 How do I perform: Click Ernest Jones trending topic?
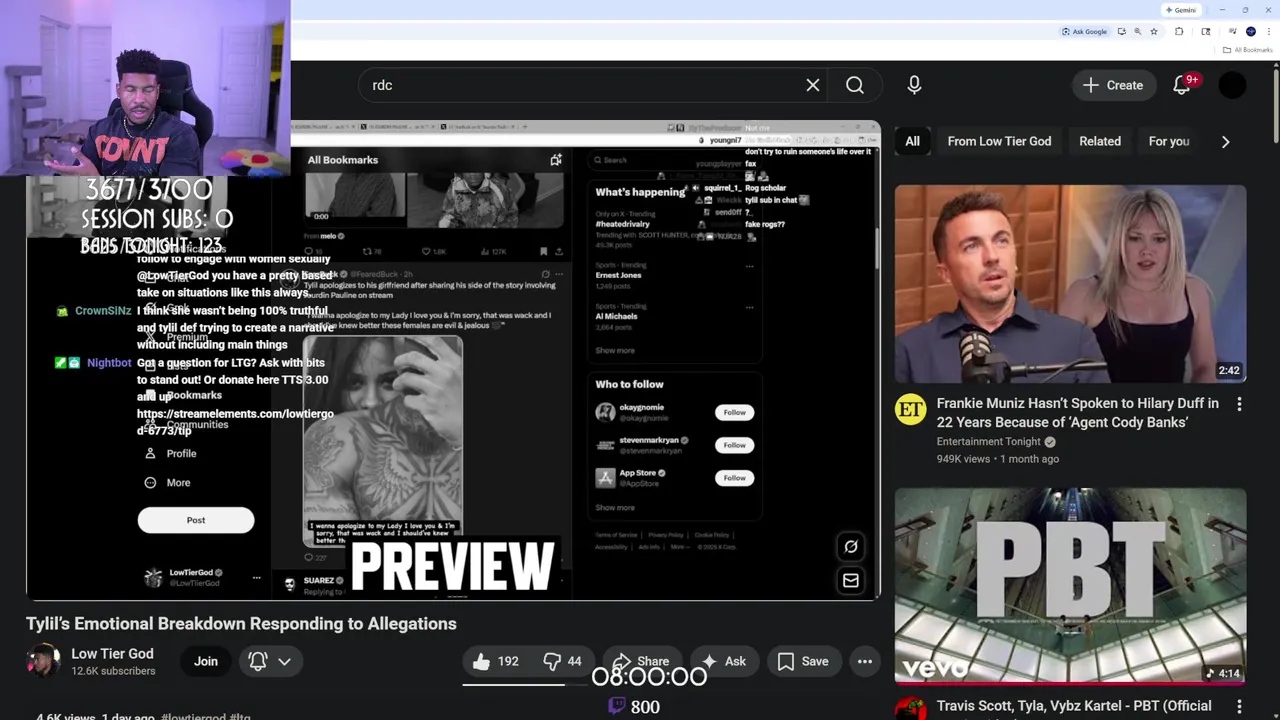coord(619,275)
